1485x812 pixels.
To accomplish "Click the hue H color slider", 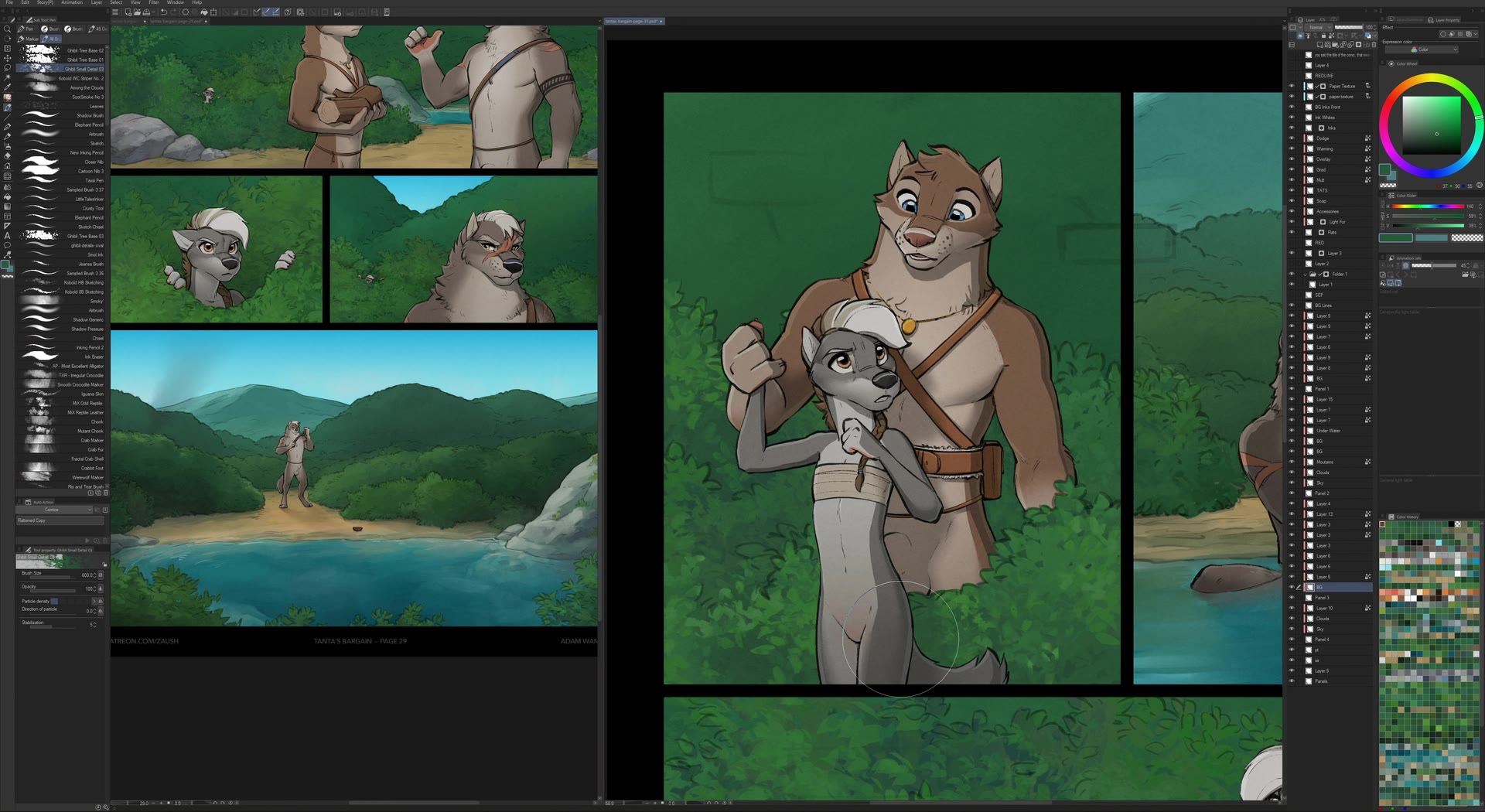I will (x=1428, y=206).
